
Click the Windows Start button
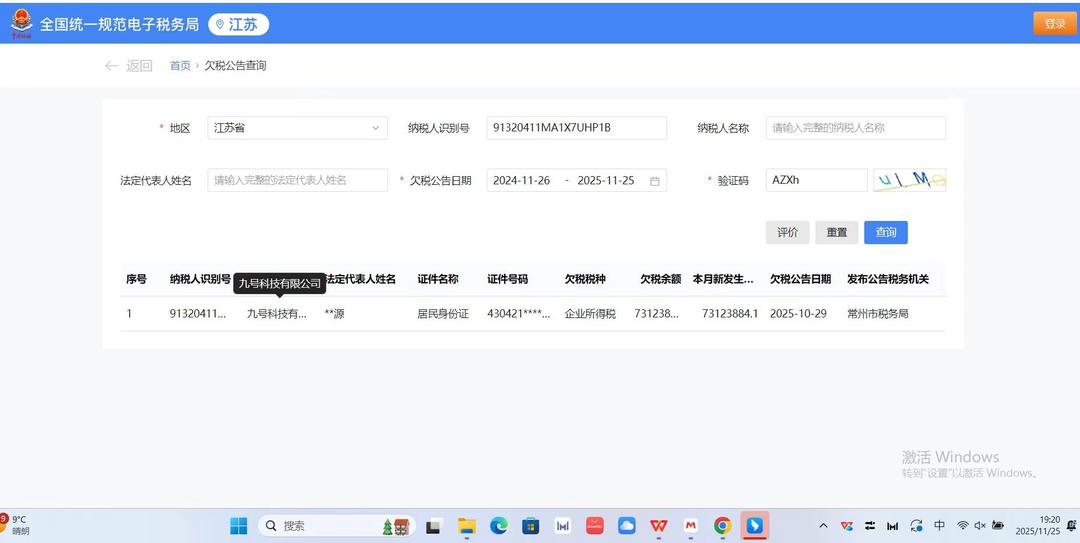pyautogui.click(x=239, y=526)
